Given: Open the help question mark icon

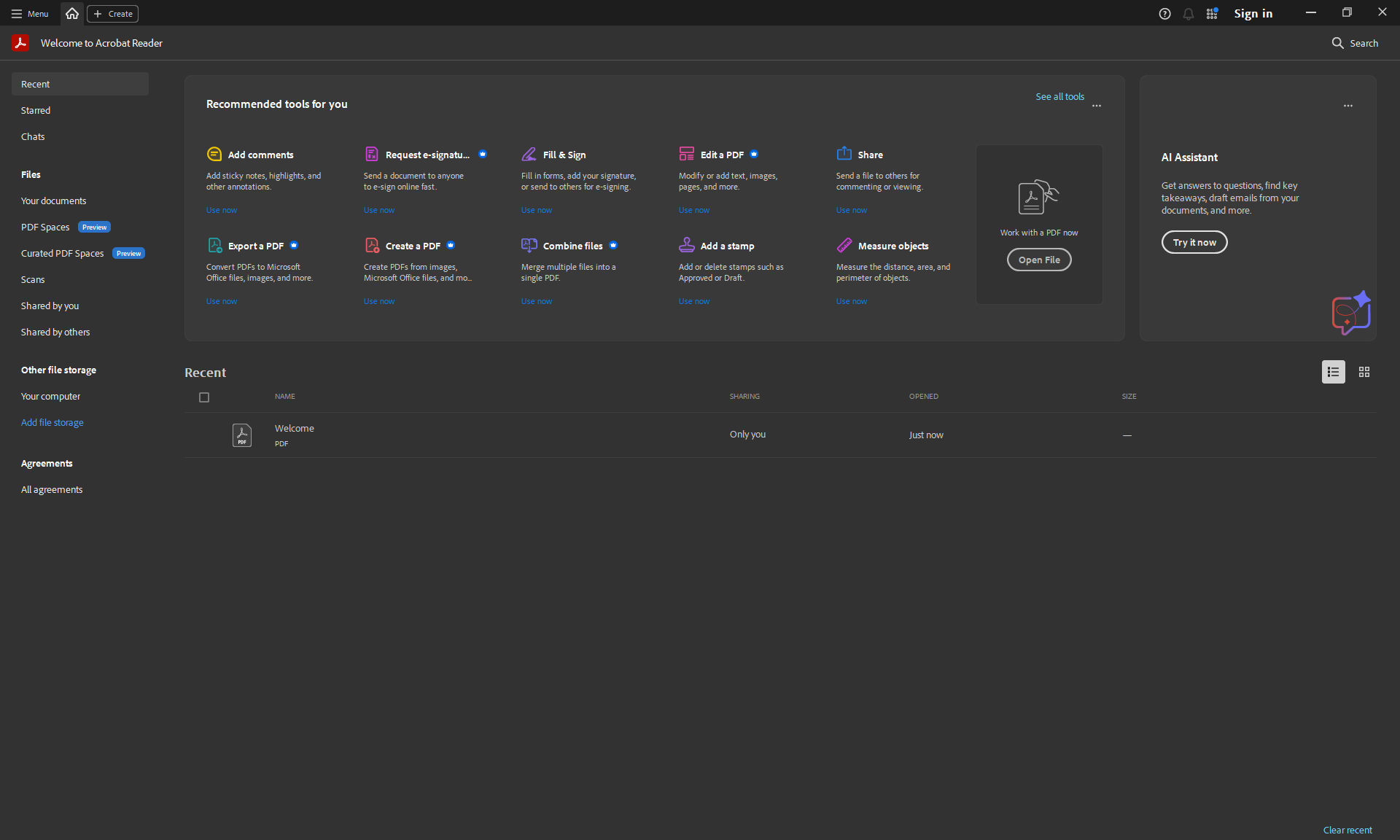Looking at the screenshot, I should tap(1165, 14).
